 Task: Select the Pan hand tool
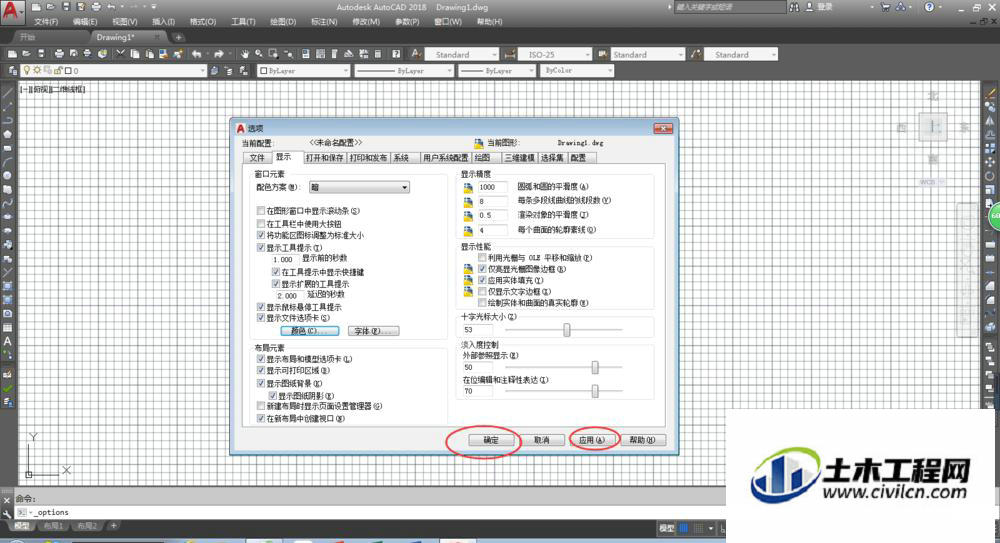click(244, 54)
